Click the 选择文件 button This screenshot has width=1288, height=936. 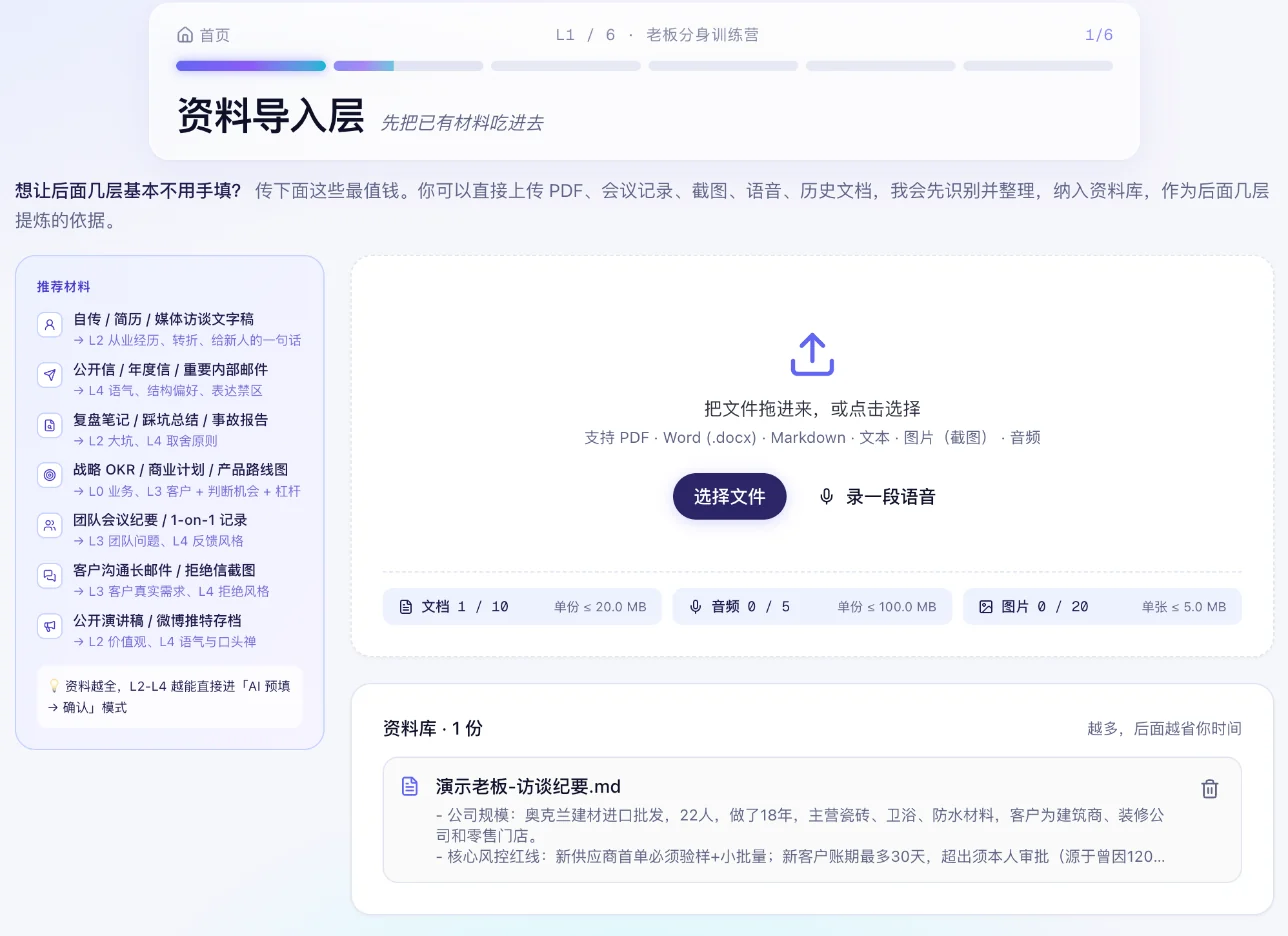coord(730,496)
